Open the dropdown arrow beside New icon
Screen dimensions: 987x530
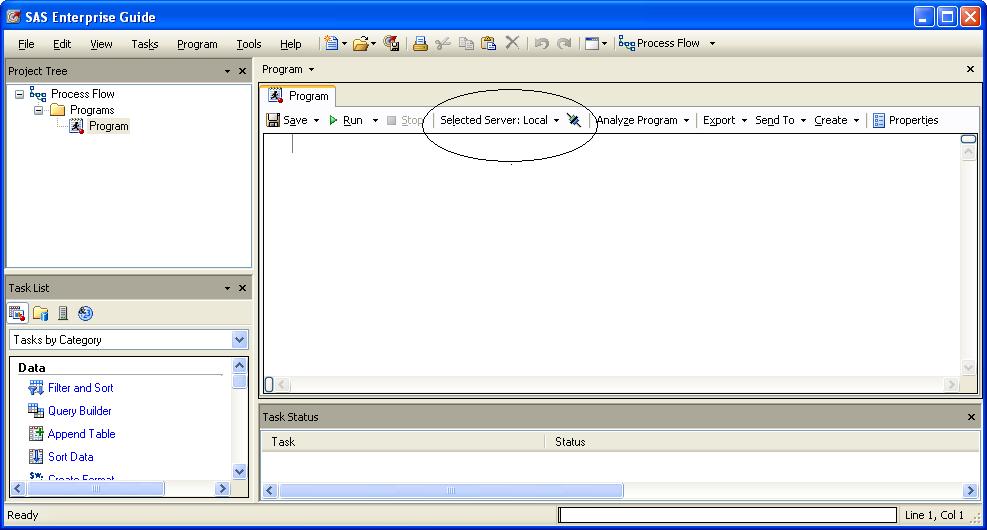click(344, 43)
